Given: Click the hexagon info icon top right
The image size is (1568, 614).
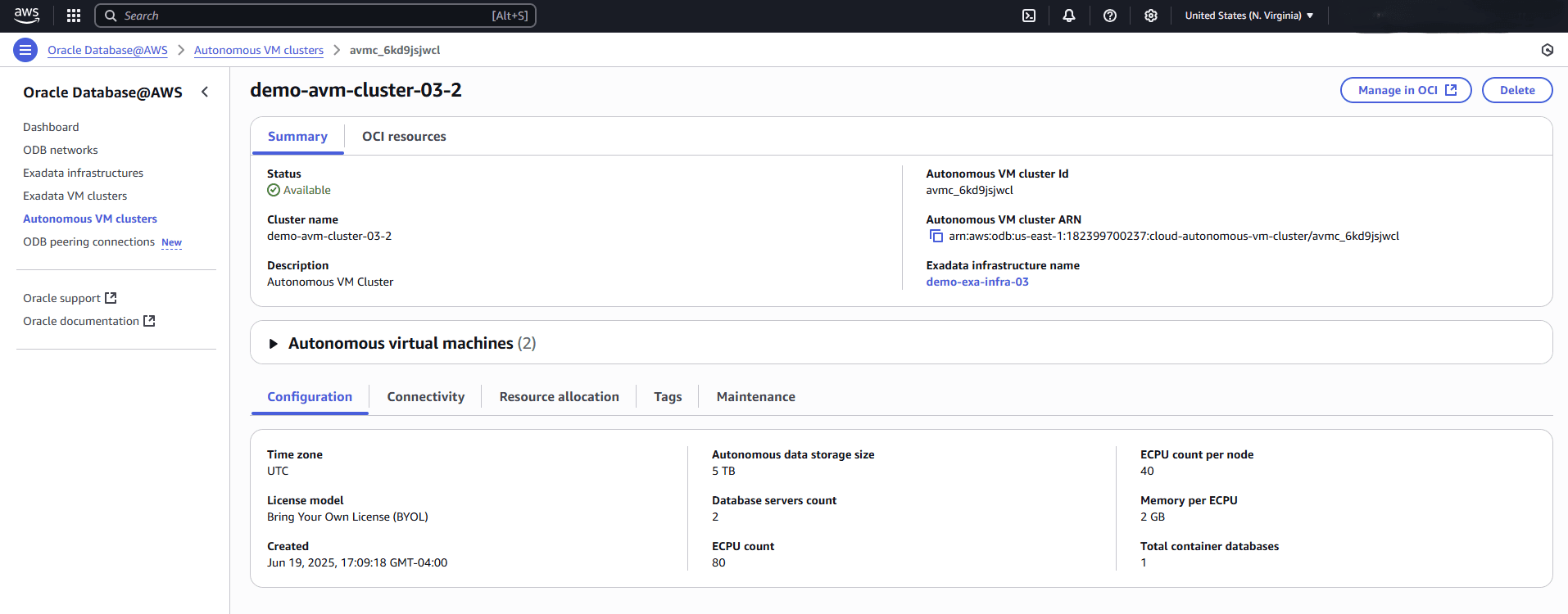Looking at the screenshot, I should (1548, 50).
